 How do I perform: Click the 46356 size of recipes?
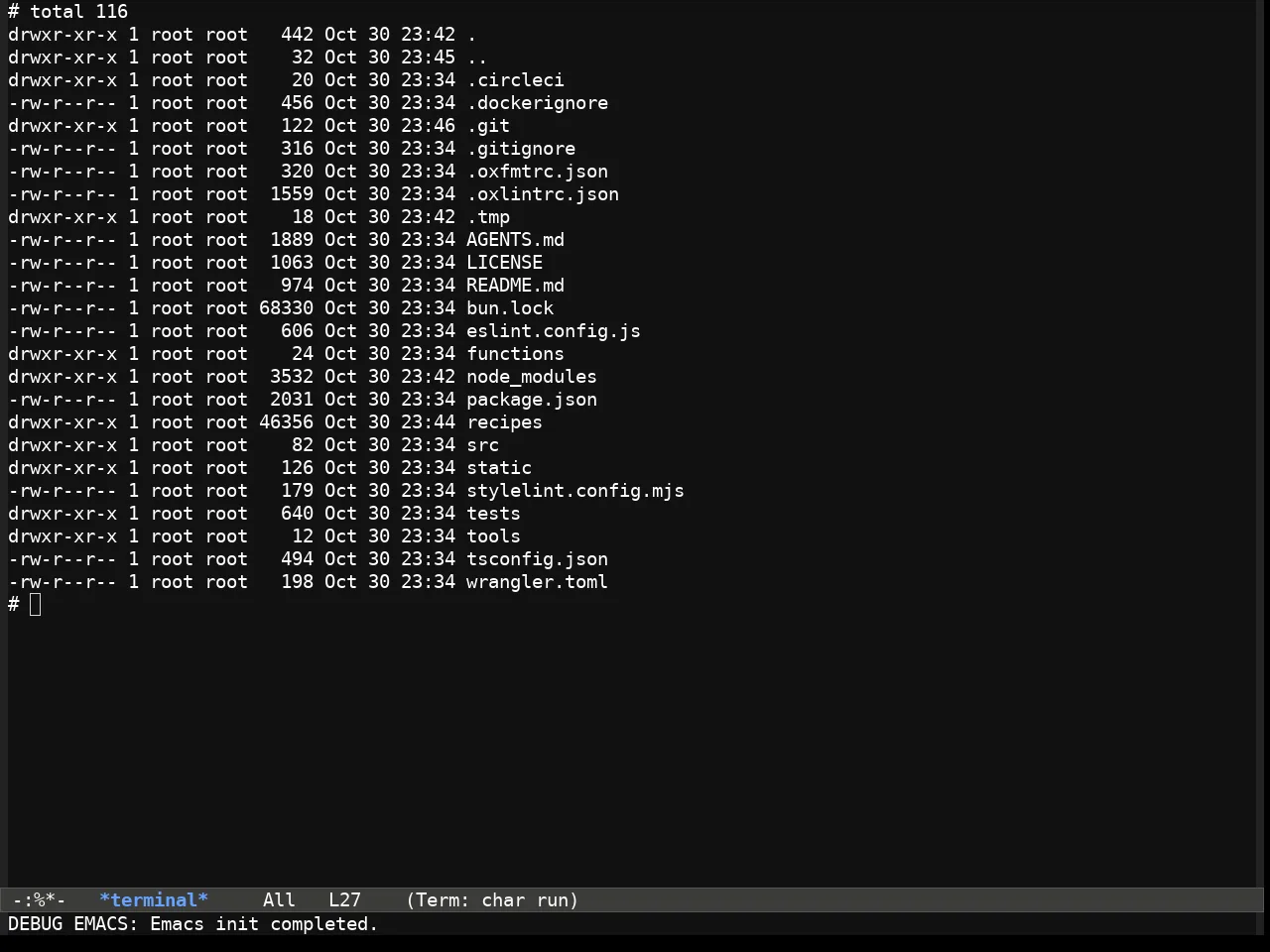(x=286, y=422)
